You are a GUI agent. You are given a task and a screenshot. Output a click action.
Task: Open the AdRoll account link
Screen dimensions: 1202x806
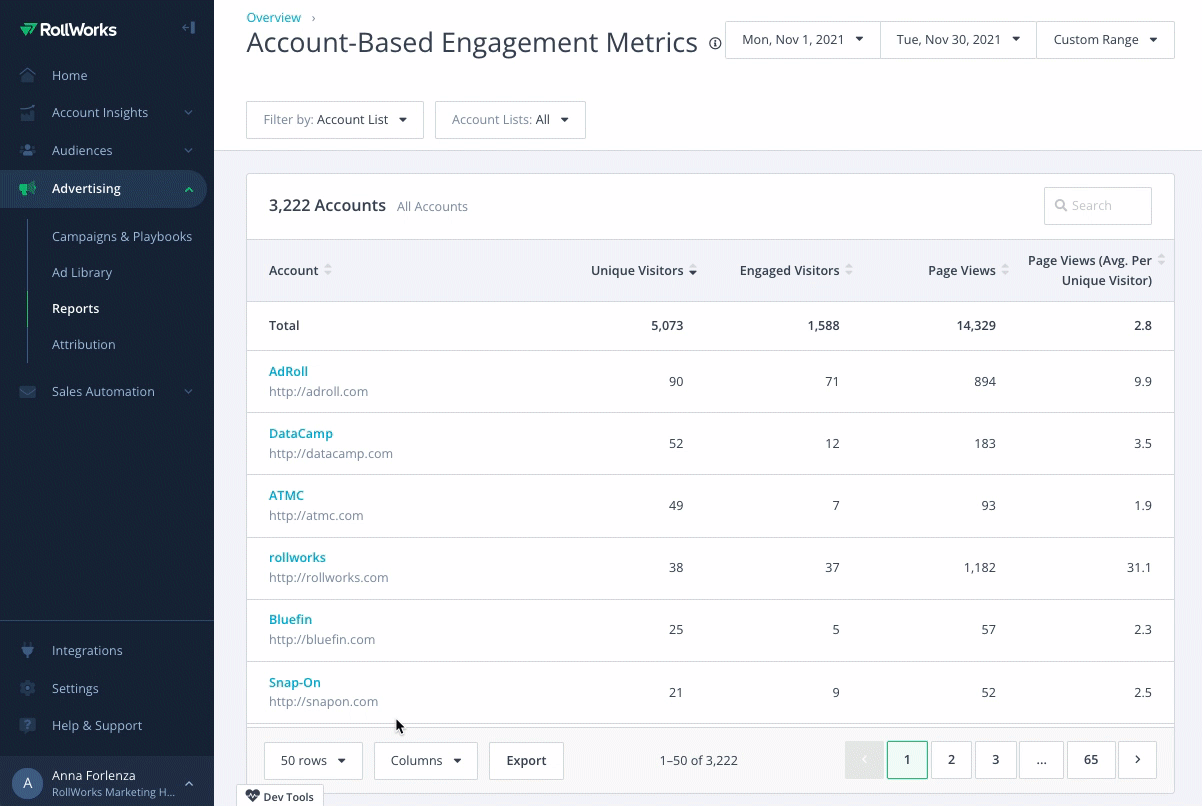pos(288,372)
